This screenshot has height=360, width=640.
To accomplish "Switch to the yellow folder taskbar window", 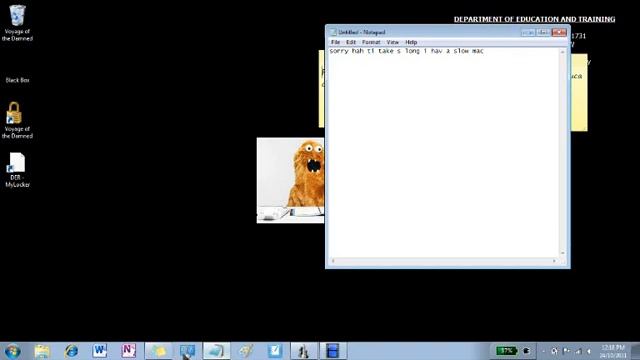I will 158,351.
